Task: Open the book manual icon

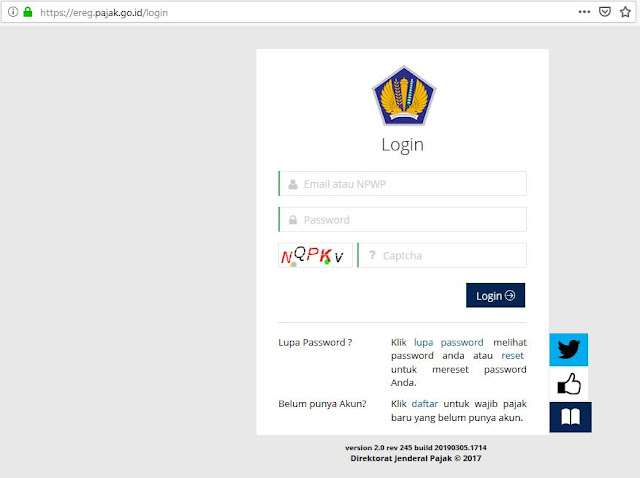Action: coord(570,417)
